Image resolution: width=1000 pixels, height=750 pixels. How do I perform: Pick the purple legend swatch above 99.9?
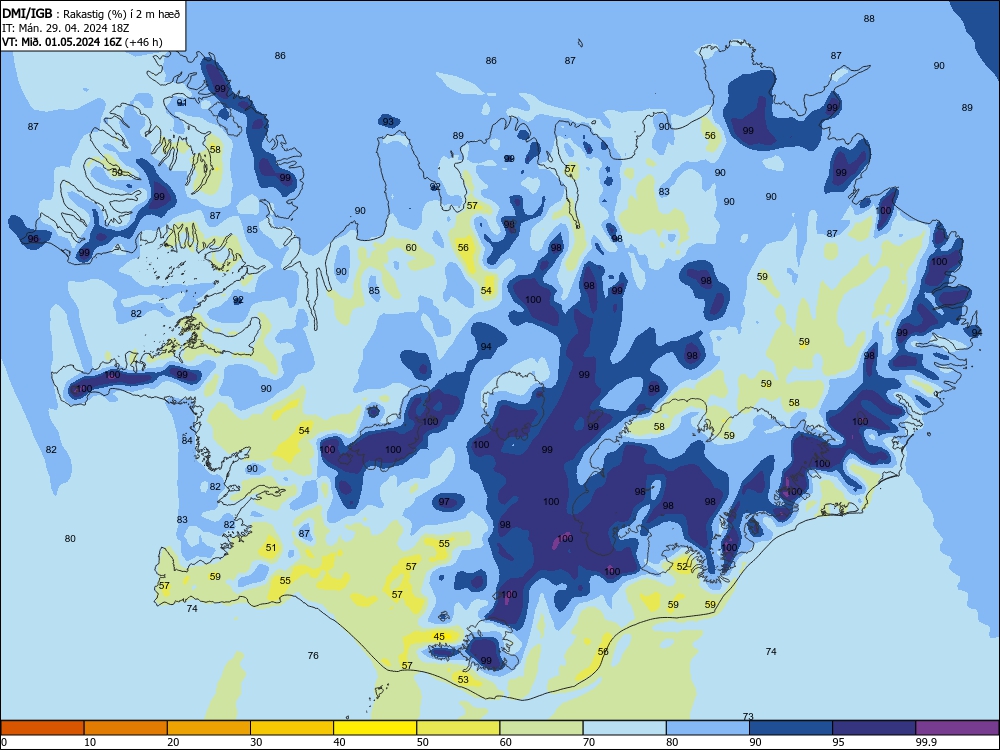click(x=957, y=728)
